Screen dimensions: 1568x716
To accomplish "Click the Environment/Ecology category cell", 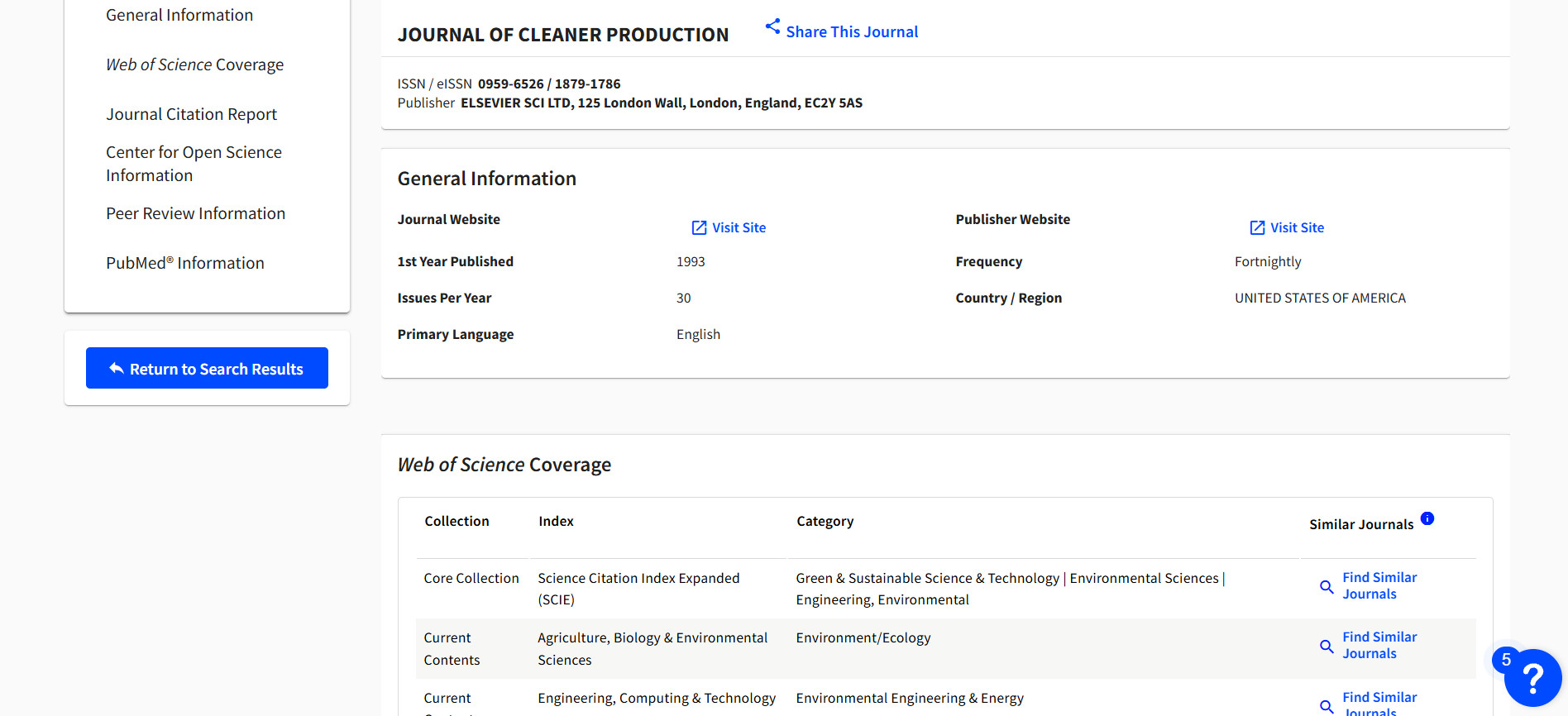I will (863, 637).
